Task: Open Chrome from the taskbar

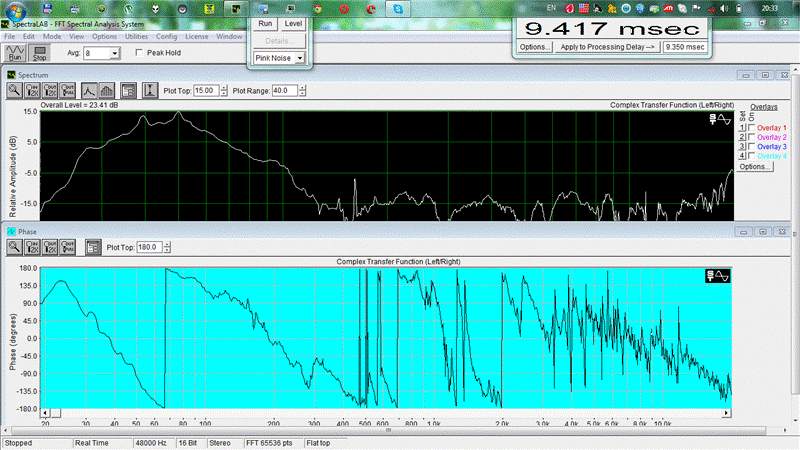Action: coord(317,9)
